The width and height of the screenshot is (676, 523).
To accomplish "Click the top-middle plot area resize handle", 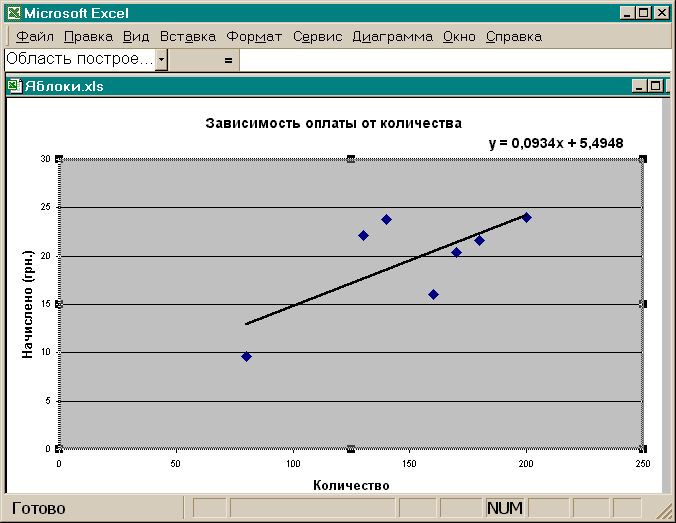I will pyautogui.click(x=351, y=159).
